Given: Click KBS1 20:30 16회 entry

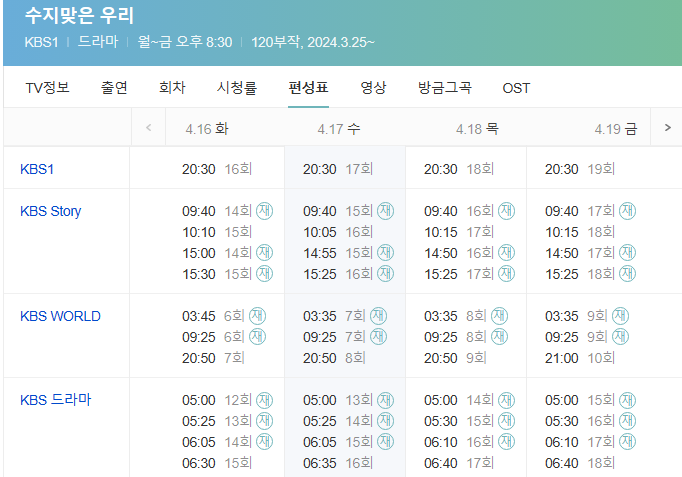Looking at the screenshot, I should point(217,169).
